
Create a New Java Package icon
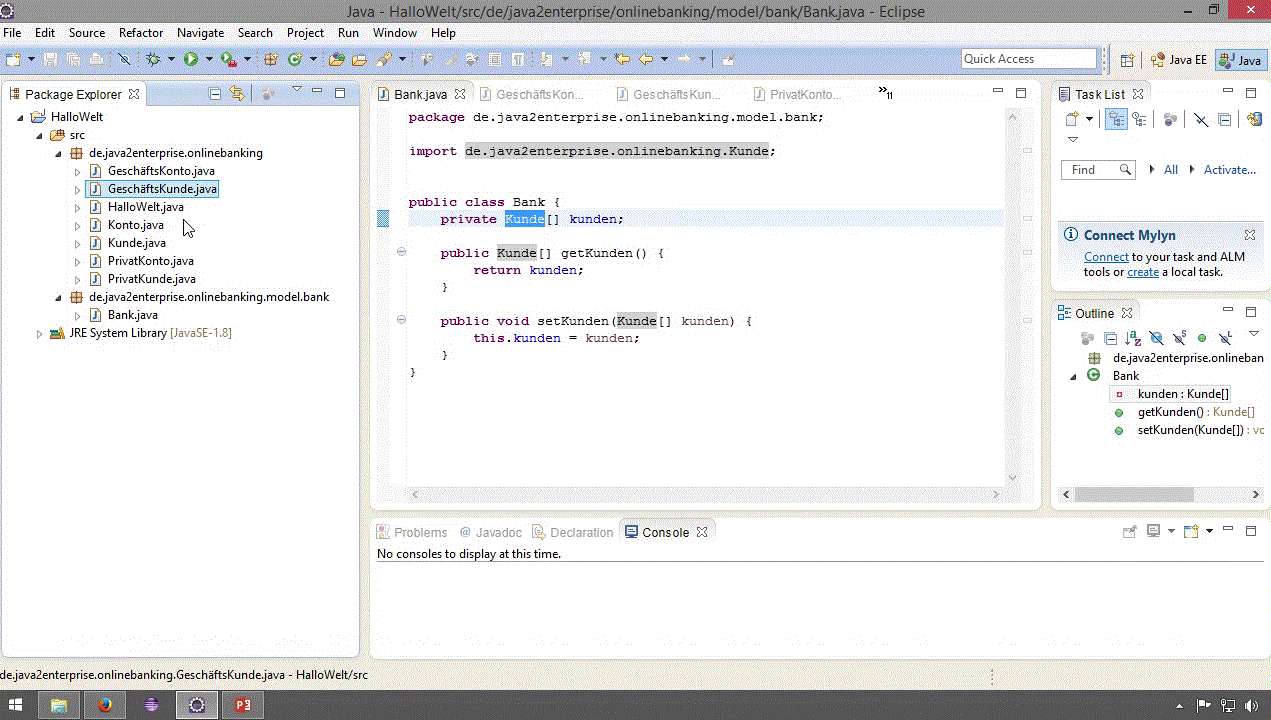point(269,59)
